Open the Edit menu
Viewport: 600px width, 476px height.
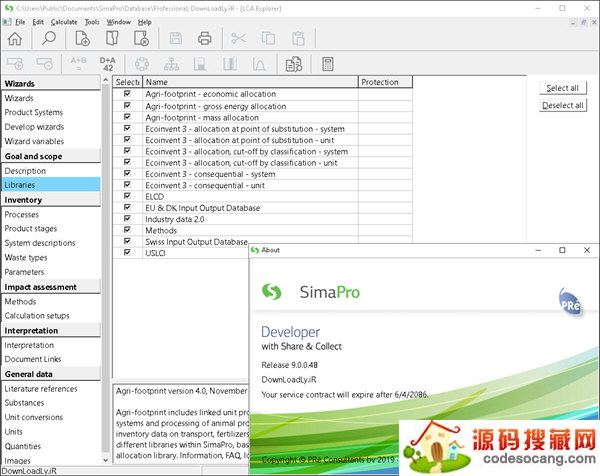38,22
